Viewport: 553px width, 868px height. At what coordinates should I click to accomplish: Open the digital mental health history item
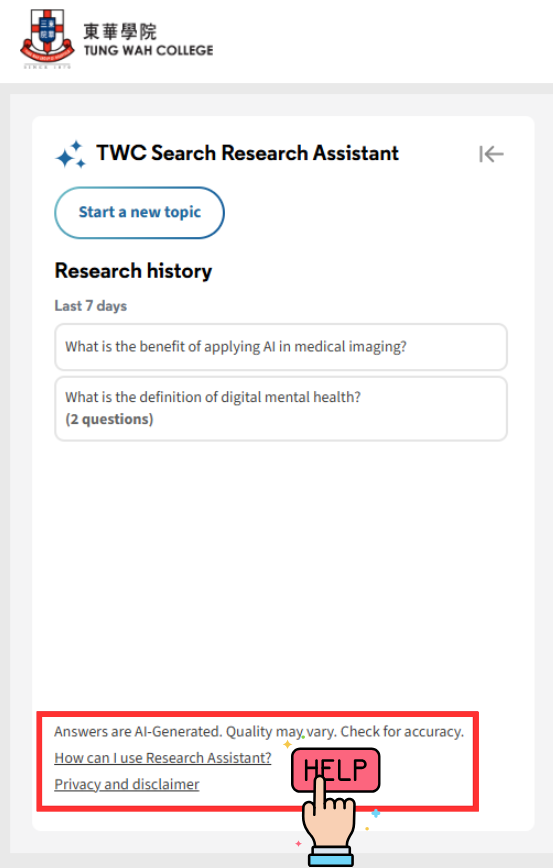click(x=281, y=409)
